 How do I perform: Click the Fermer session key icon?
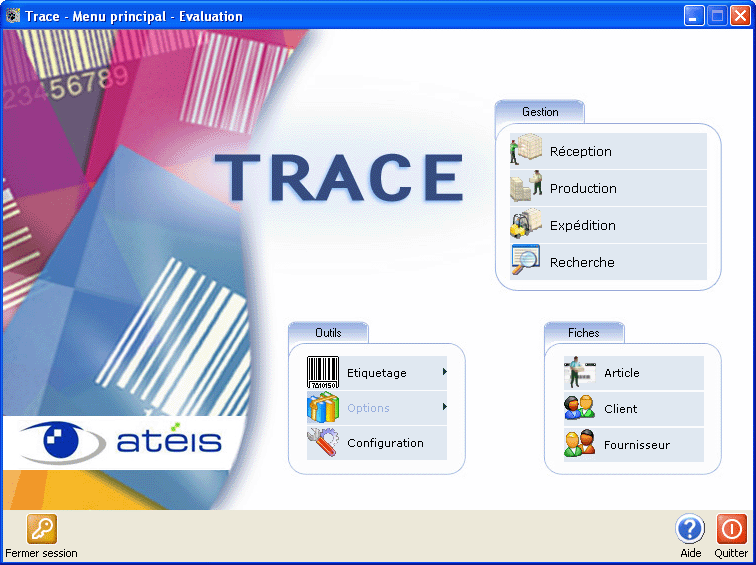[41, 529]
